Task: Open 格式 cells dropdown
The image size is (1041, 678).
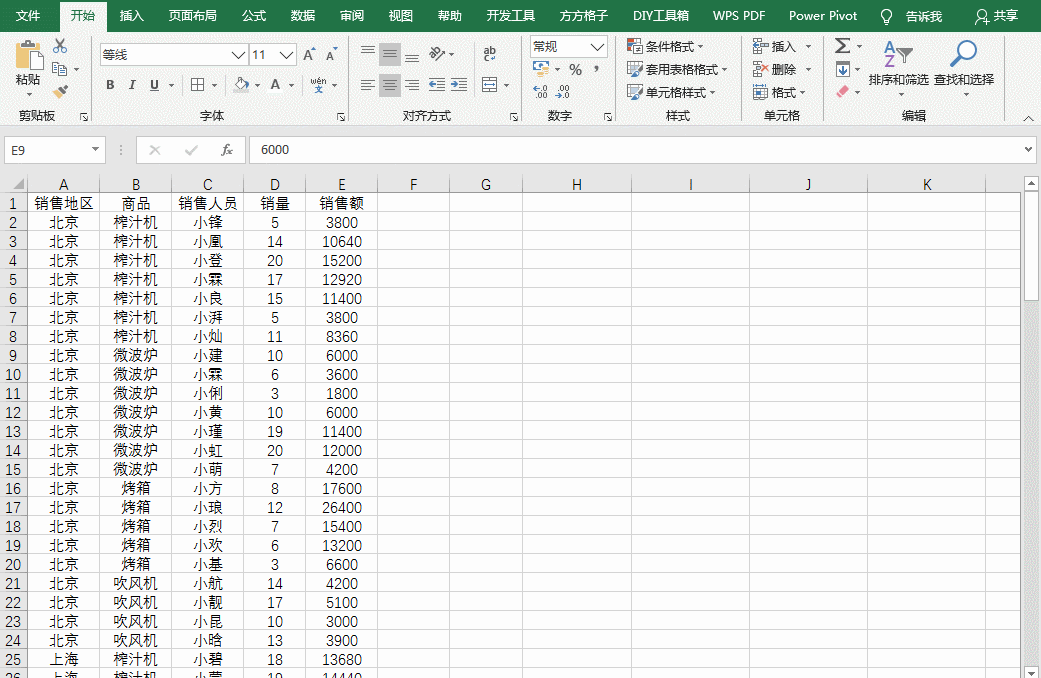Action: (779, 92)
